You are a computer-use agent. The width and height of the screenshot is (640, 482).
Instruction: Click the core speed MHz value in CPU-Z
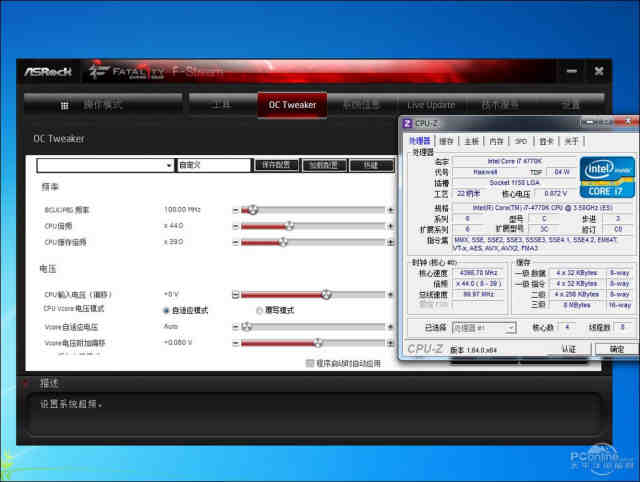point(478,273)
